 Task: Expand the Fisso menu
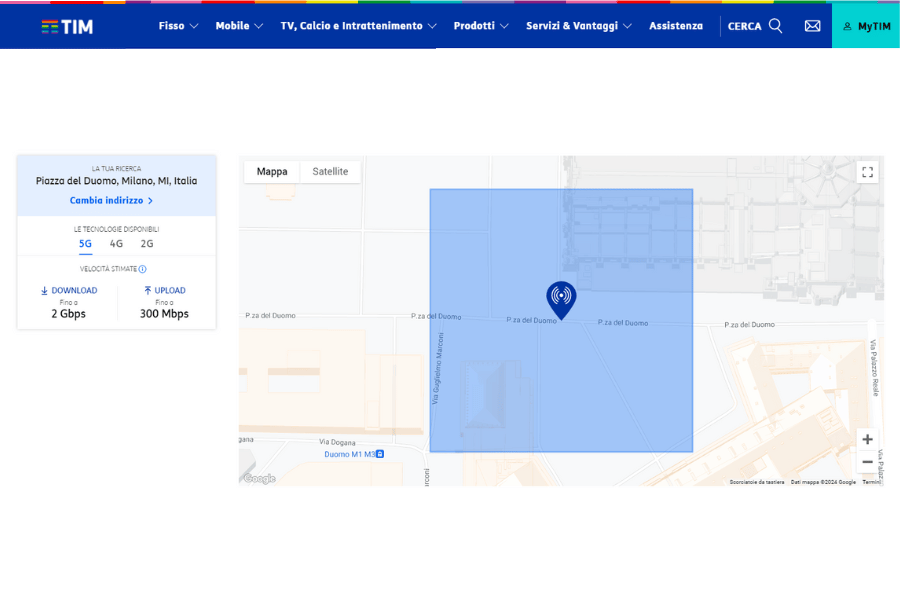tap(179, 26)
